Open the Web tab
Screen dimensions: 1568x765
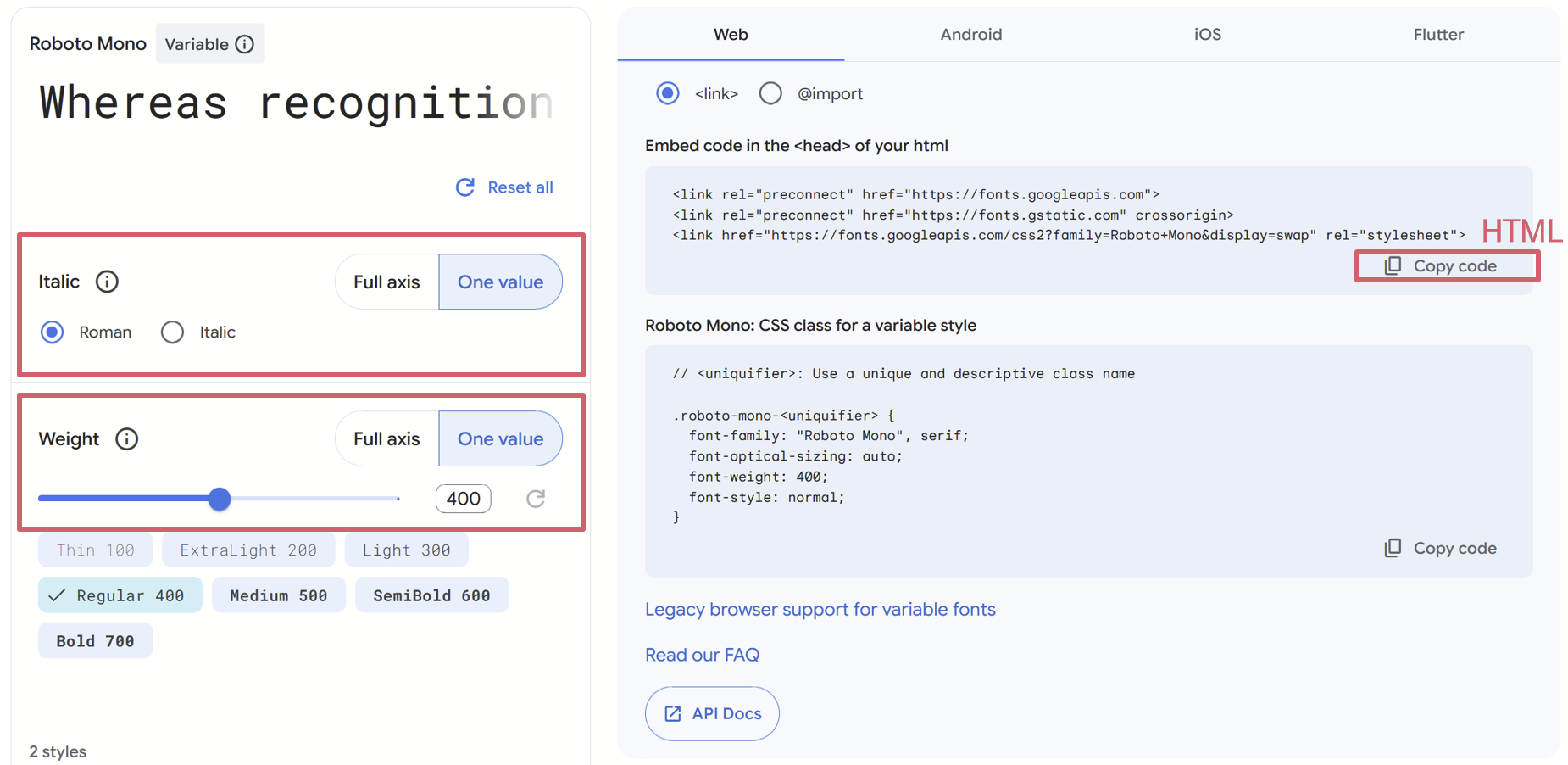(x=731, y=35)
